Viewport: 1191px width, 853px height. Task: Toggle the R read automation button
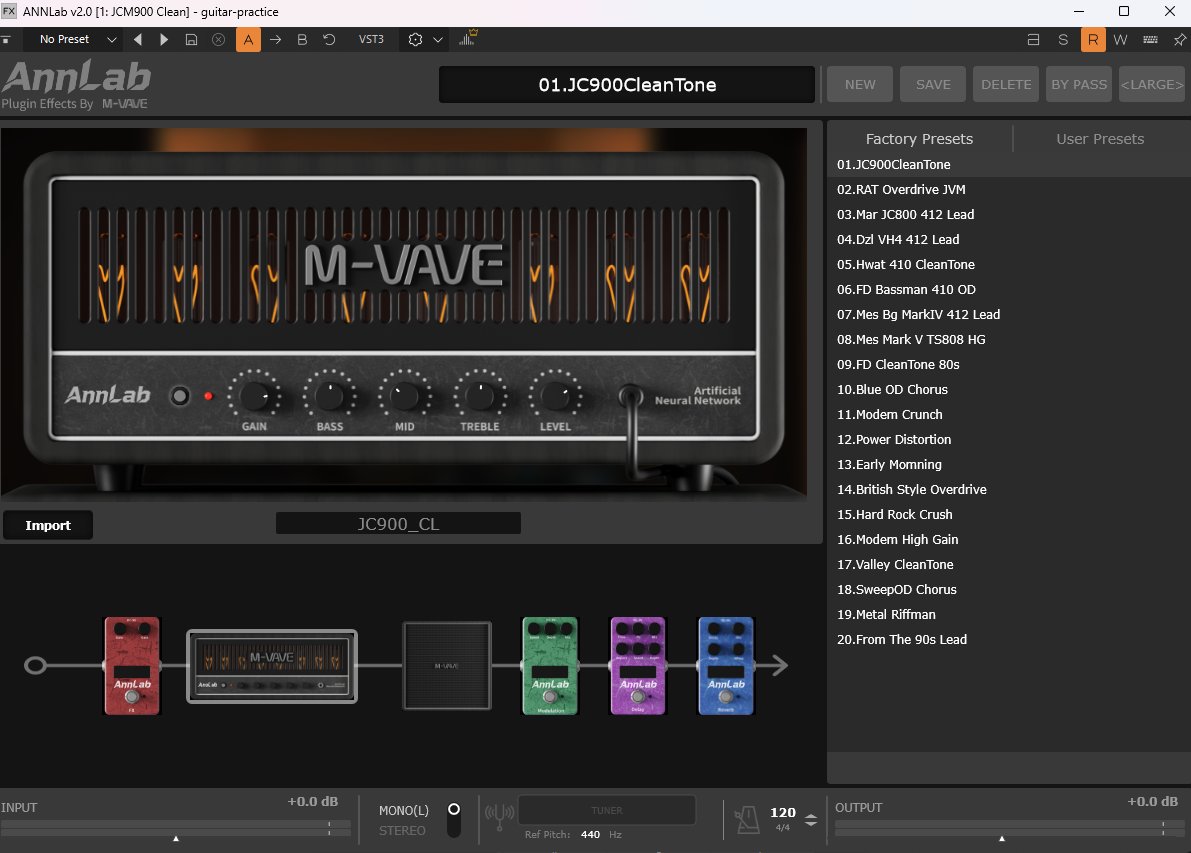point(1093,39)
